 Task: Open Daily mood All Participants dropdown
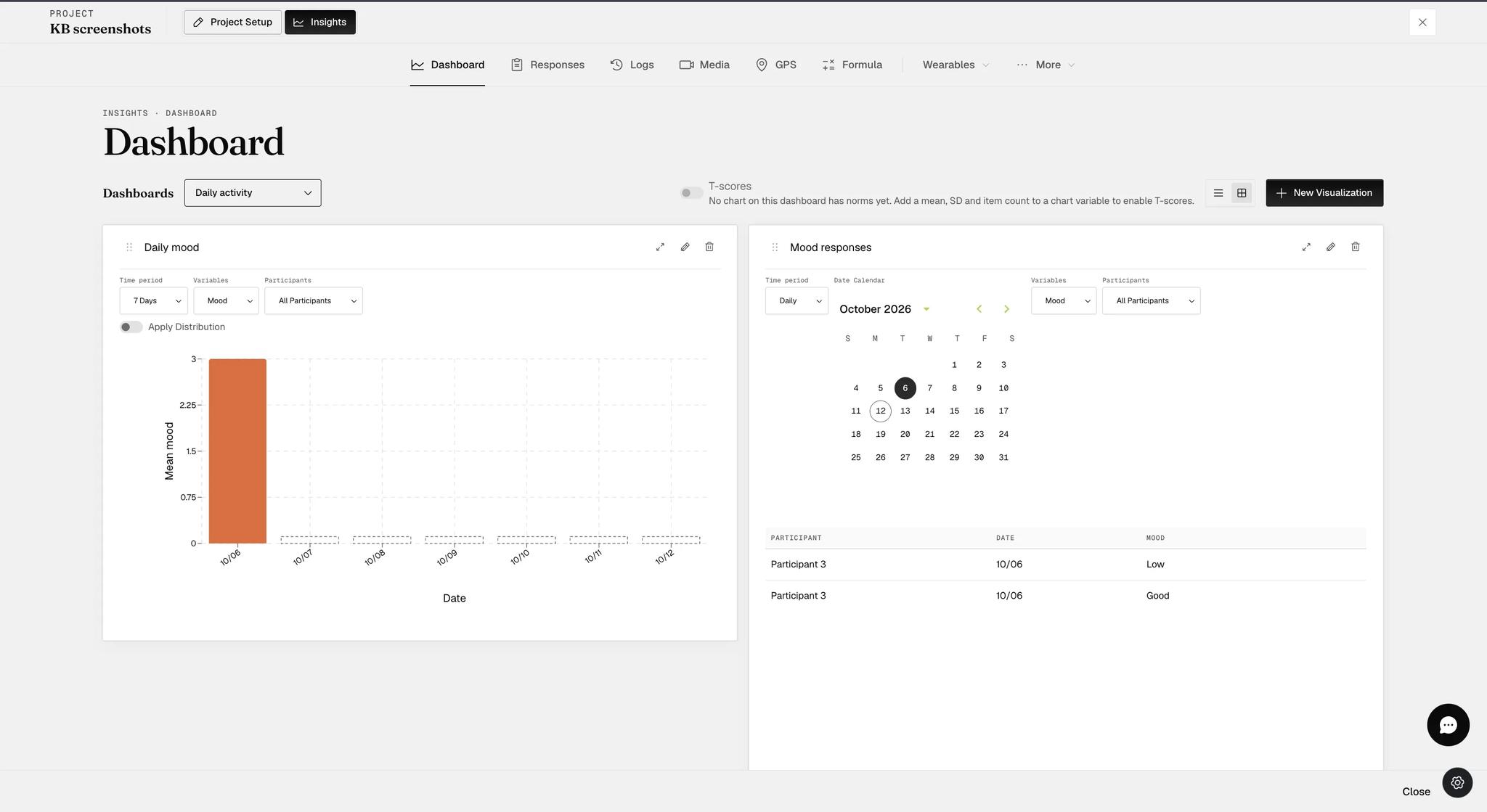point(314,301)
